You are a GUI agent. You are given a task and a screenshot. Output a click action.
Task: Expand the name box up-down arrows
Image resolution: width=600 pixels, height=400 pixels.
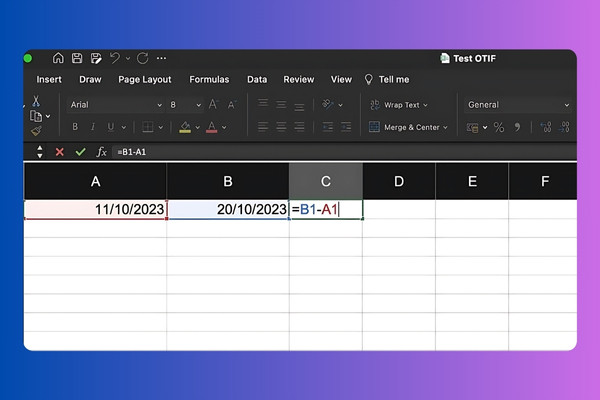(39, 152)
